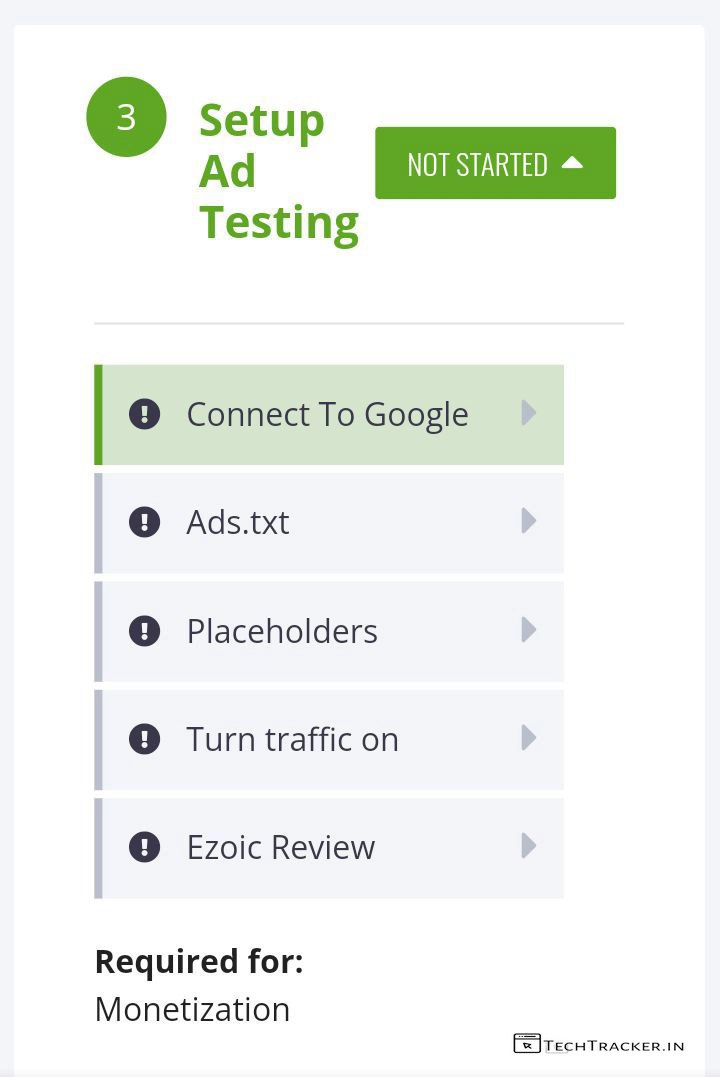Collapse section with NOT STARTED caret
This screenshot has height=1077, width=720.
(572, 162)
